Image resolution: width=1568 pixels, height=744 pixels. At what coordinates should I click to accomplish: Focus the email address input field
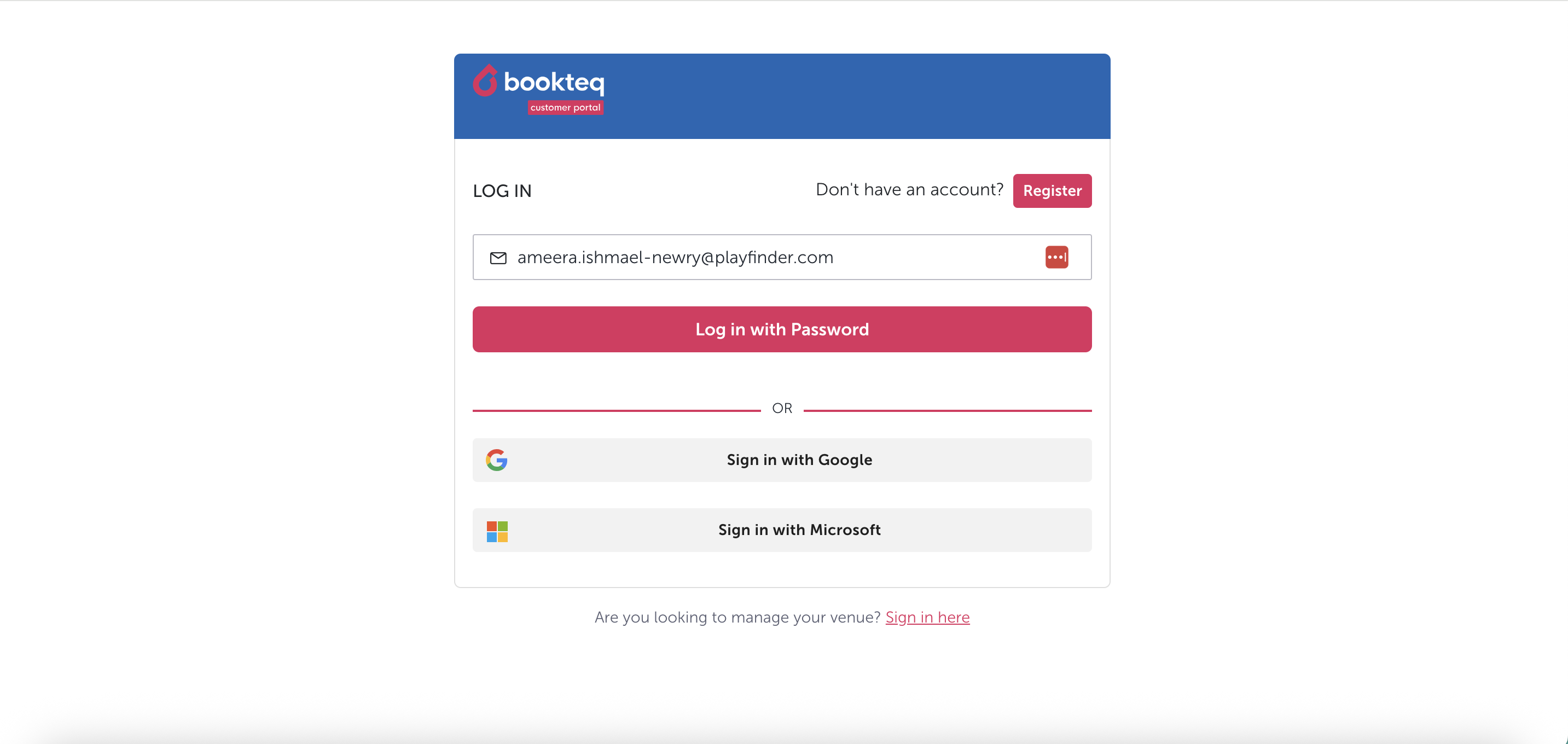773,258
